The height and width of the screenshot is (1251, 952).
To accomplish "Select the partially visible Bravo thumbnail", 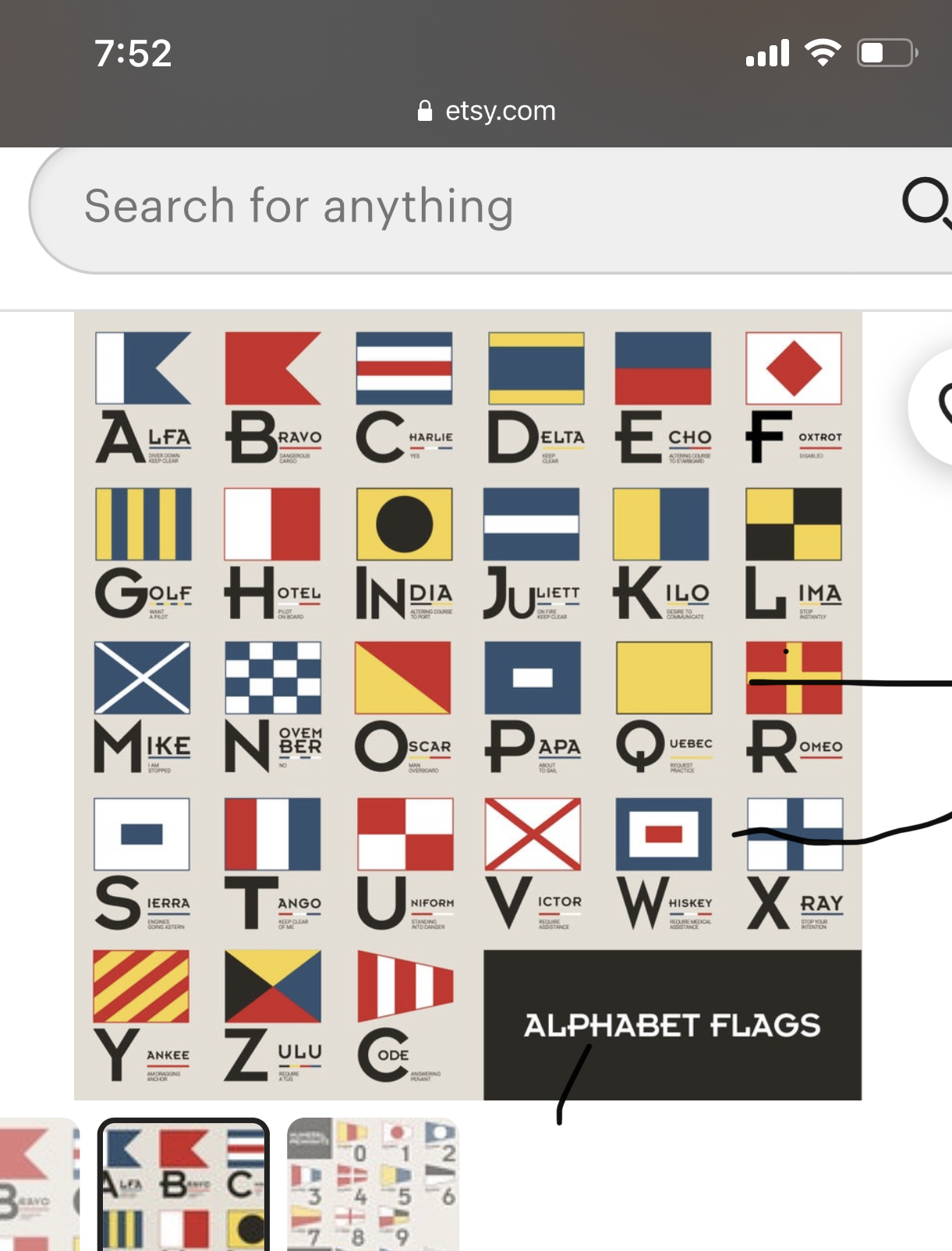I will pos(39,1185).
